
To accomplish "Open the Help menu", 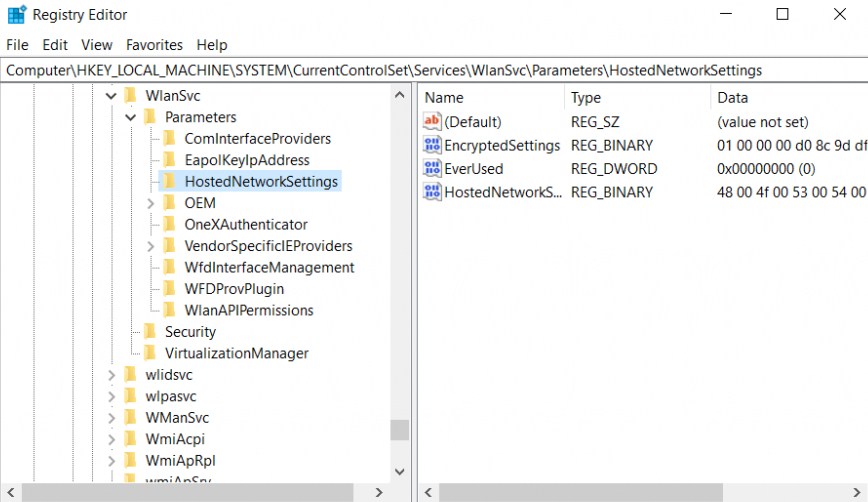I will click(212, 45).
